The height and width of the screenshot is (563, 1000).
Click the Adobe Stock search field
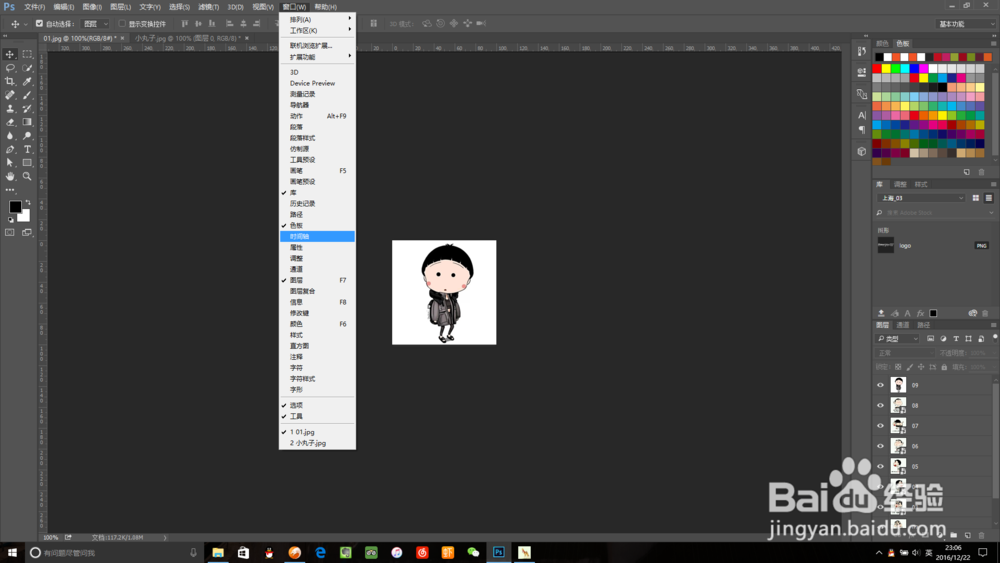[x=935, y=213]
